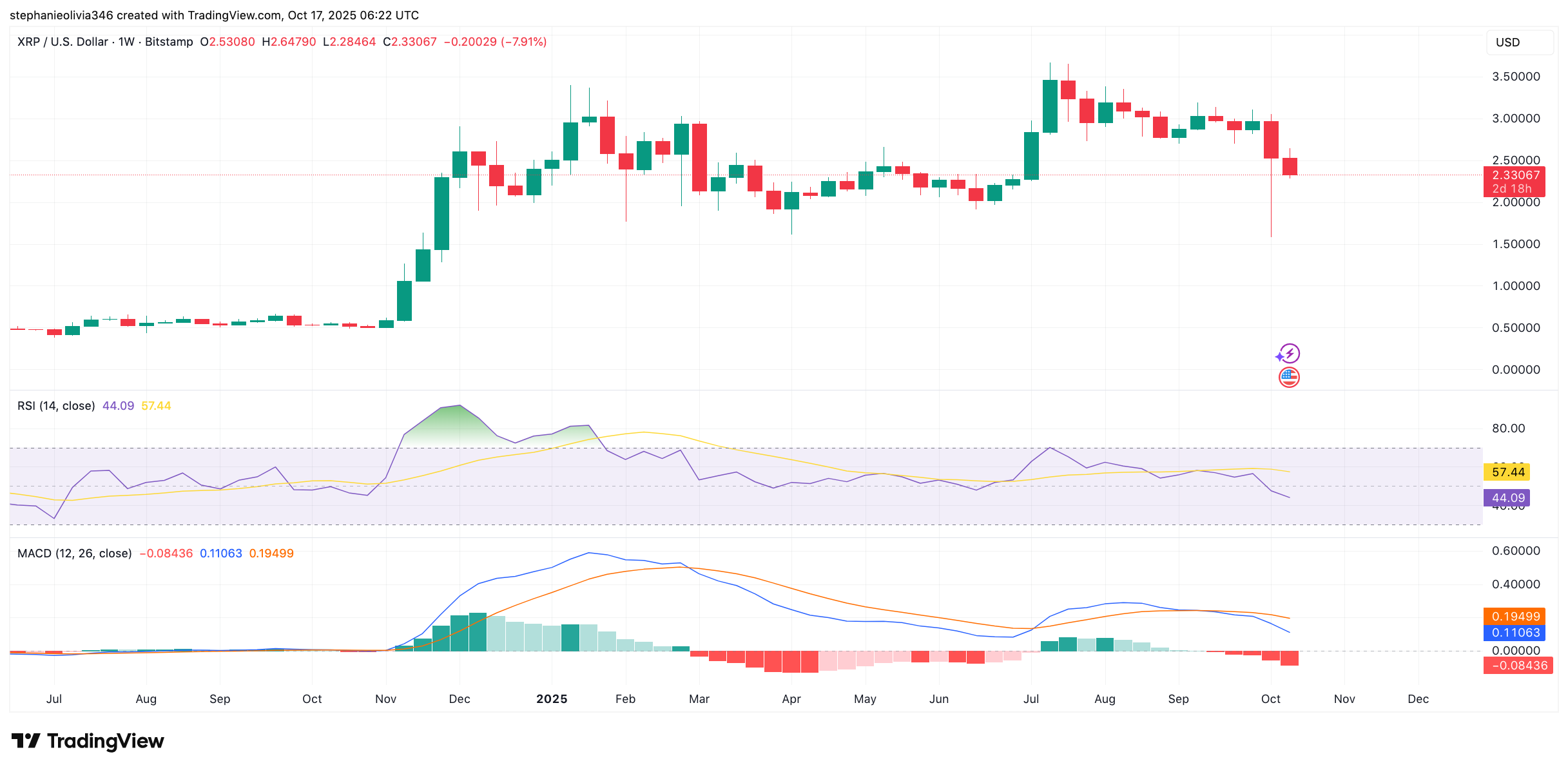
Task: Click the latest red weekly candle
Action: [x=1290, y=166]
